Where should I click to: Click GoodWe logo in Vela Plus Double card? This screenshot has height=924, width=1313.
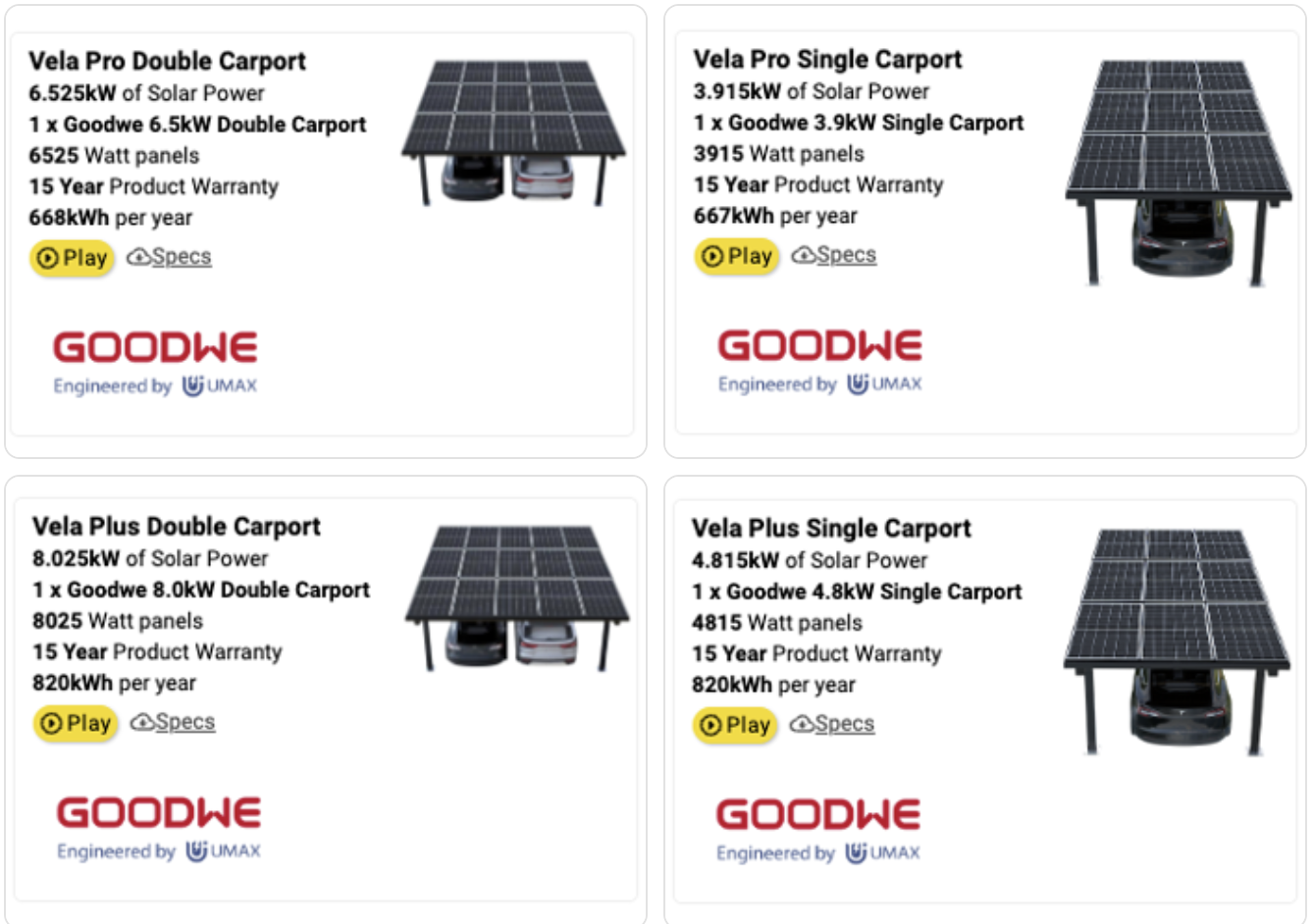(x=159, y=812)
